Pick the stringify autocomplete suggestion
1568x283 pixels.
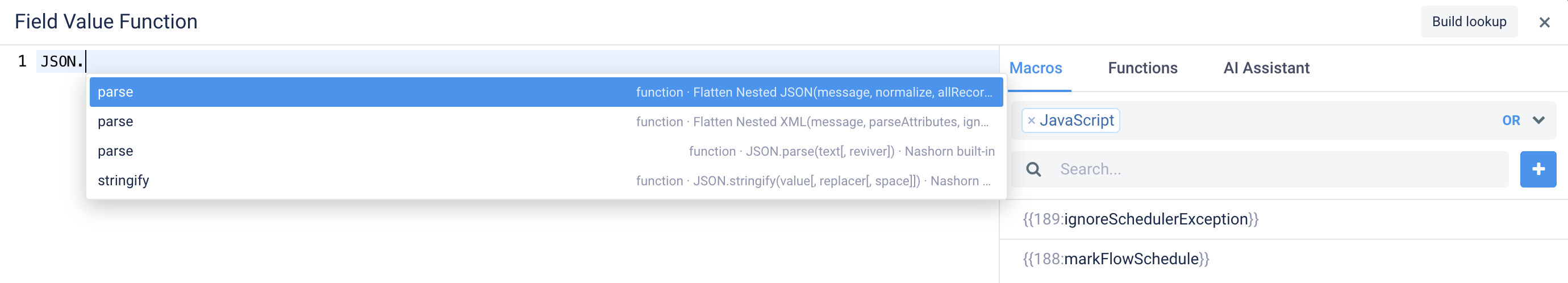tap(546, 181)
